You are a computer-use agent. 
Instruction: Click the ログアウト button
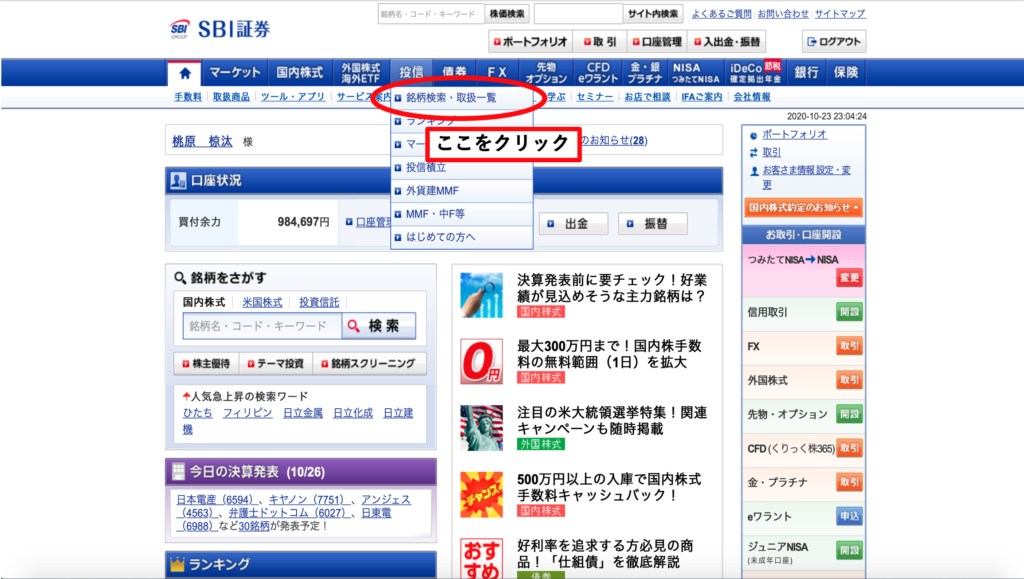point(834,42)
